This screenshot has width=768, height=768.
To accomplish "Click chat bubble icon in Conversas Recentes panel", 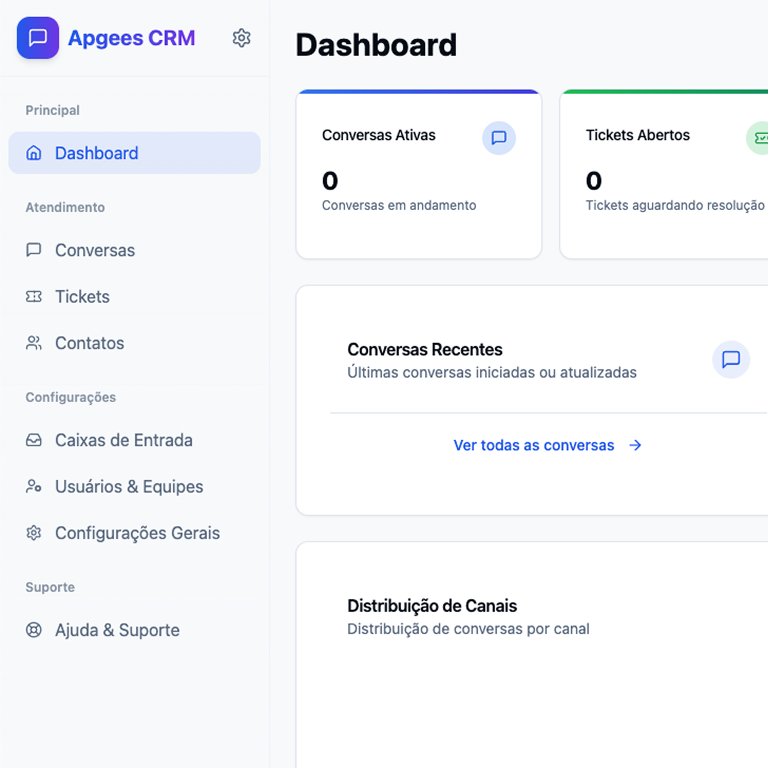I will tap(731, 360).
